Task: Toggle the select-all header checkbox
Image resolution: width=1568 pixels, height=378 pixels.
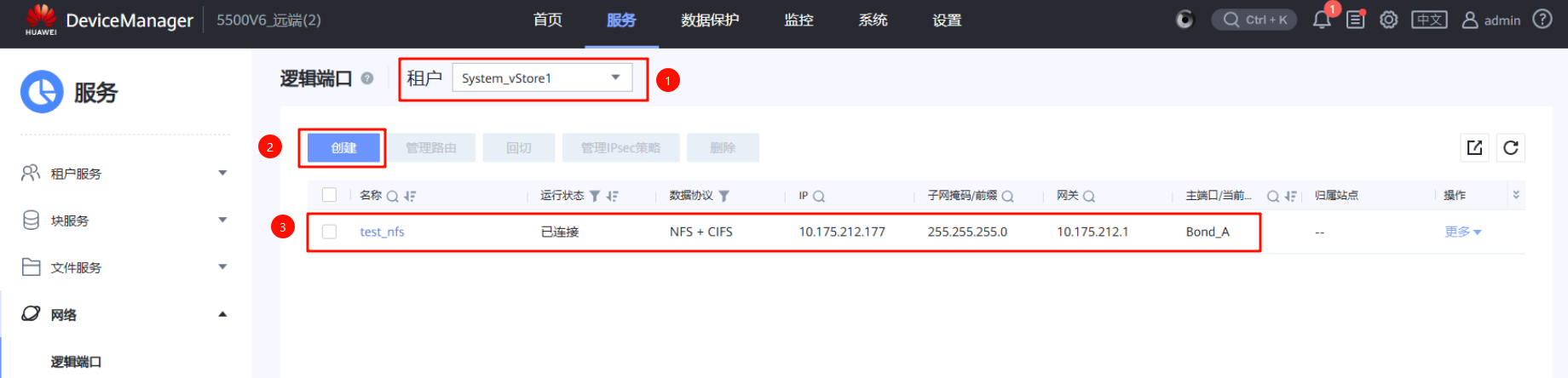Action: [329, 195]
